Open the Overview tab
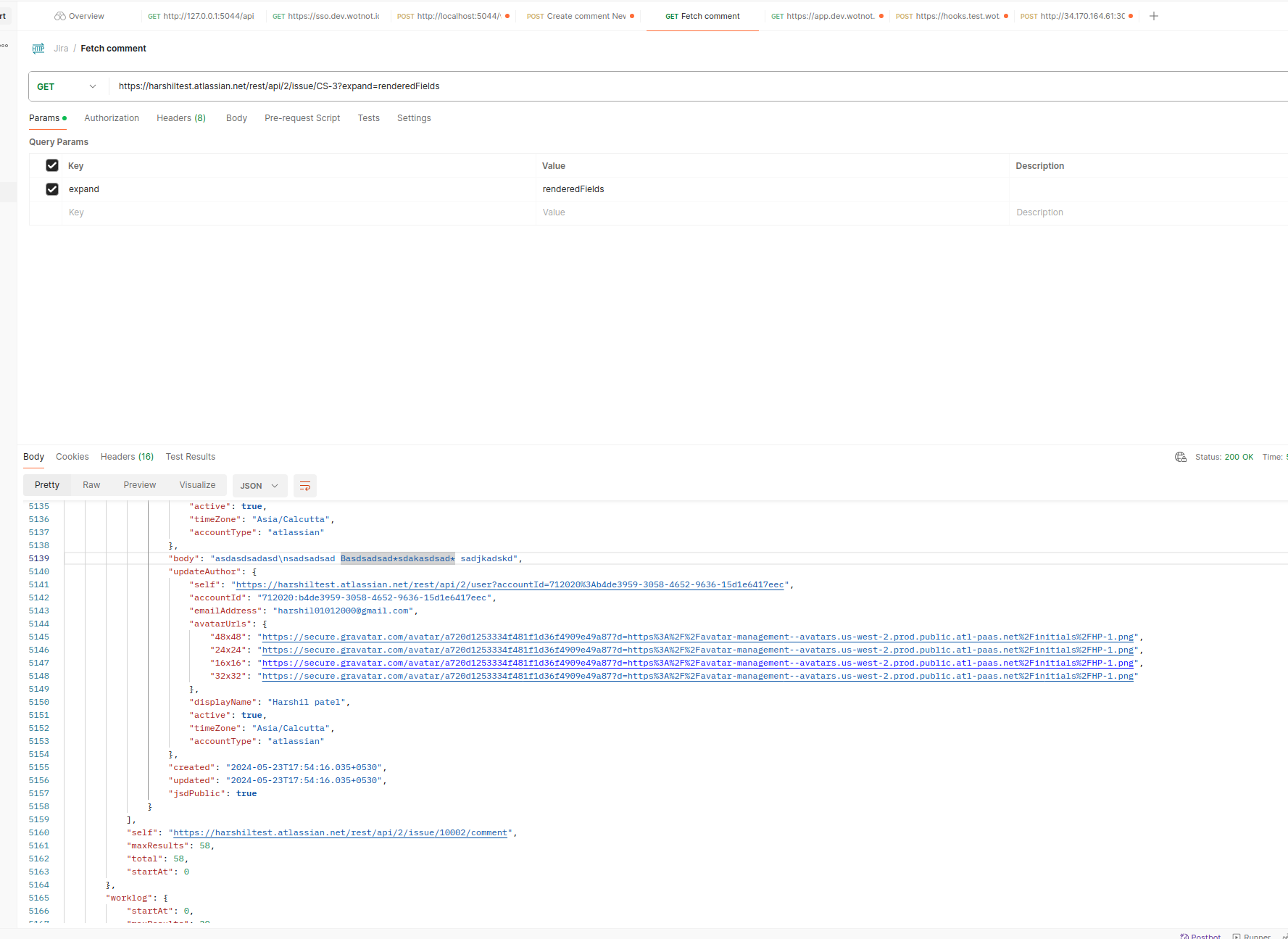1288x939 pixels. [80, 16]
